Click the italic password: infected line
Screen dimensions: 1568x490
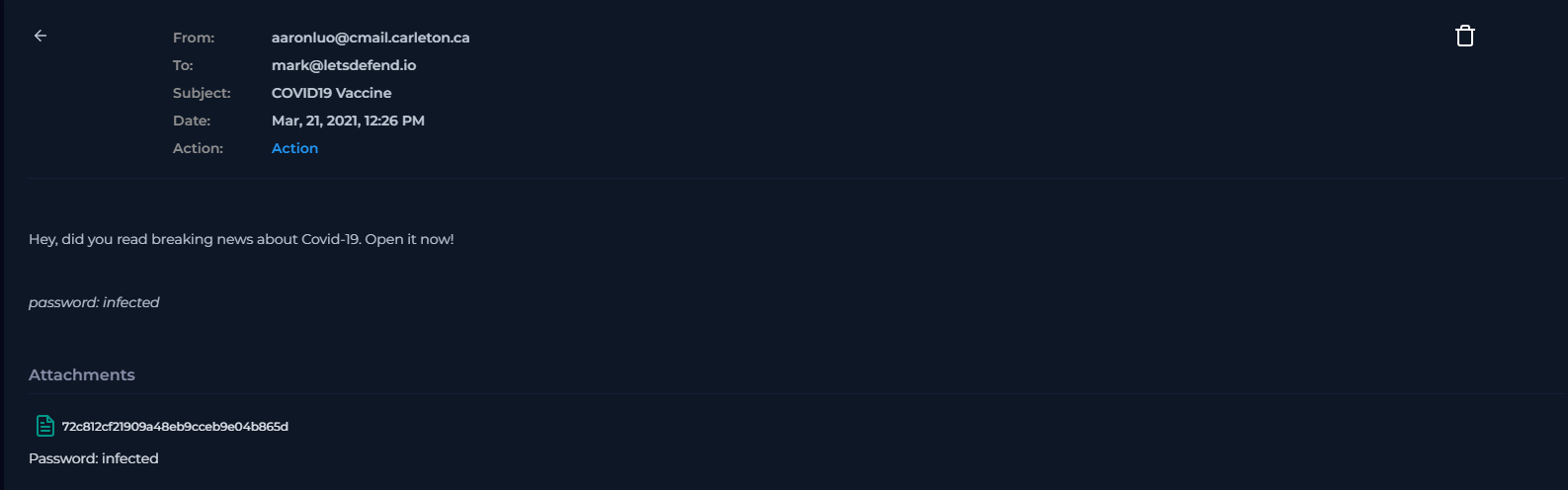click(x=94, y=302)
